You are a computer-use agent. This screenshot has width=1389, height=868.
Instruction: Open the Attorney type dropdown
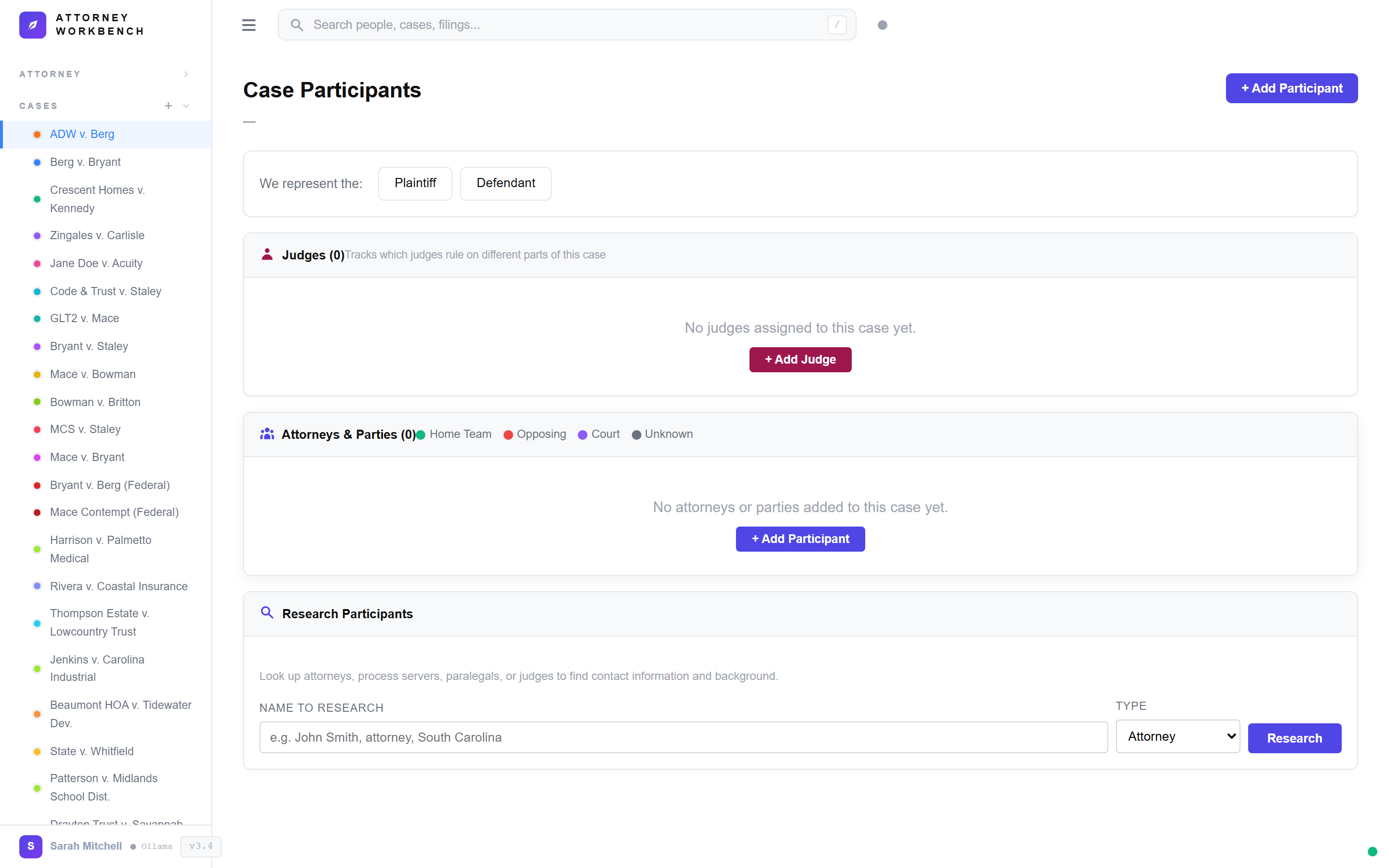(1177, 736)
